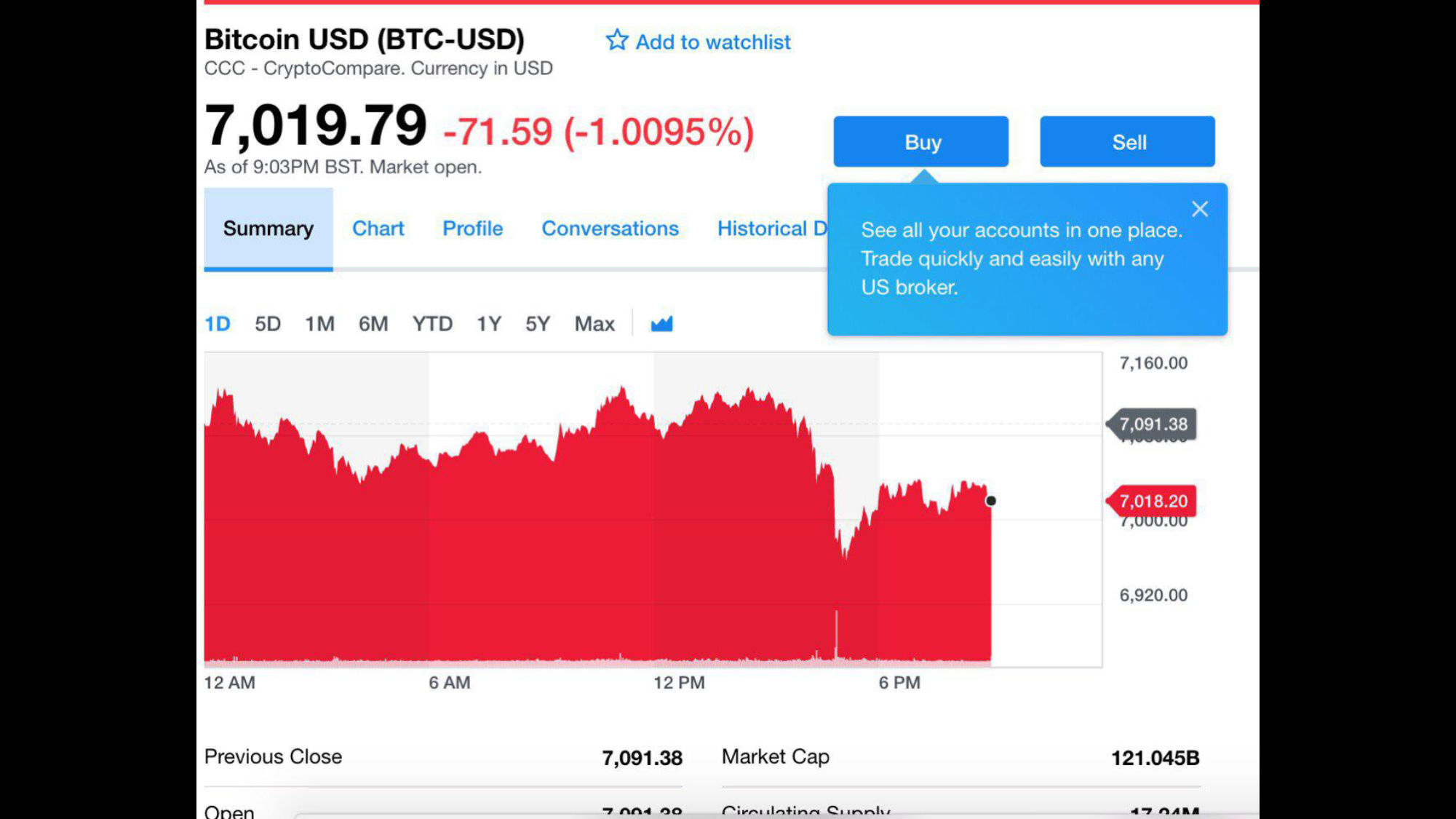Click the watchlist star icon
This screenshot has width=1456, height=819.
616,40
